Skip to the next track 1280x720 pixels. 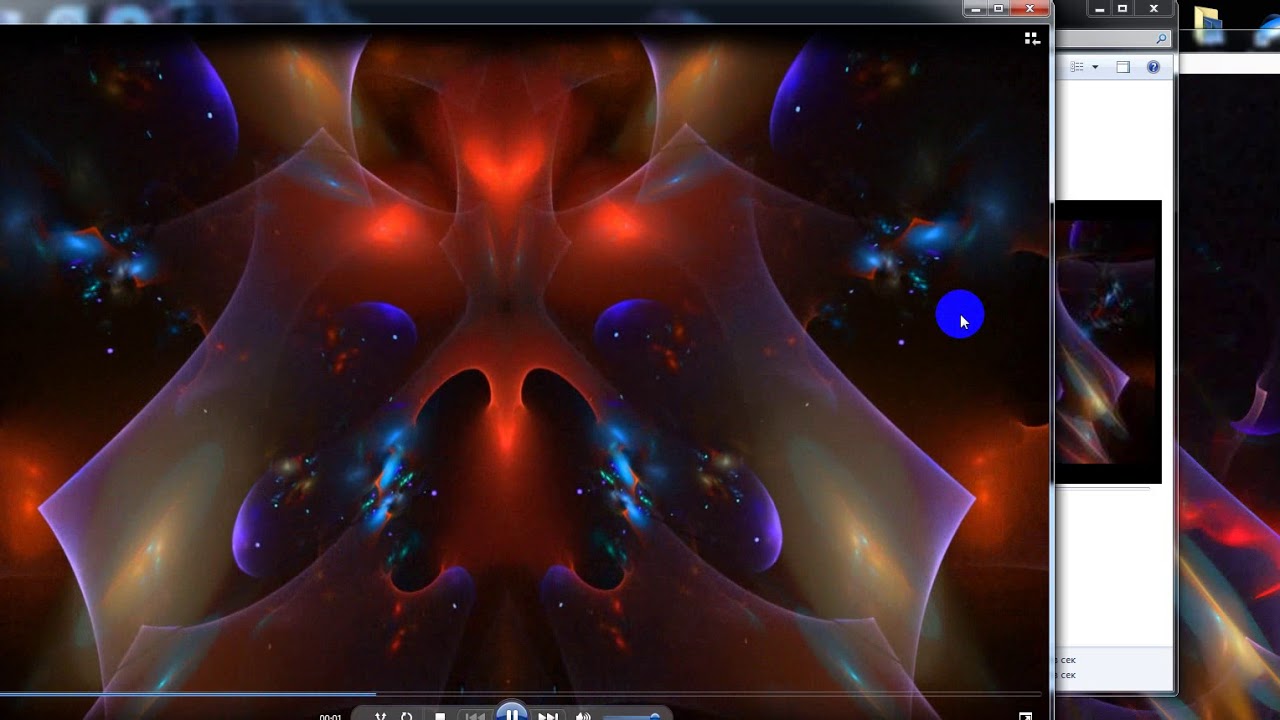(x=548, y=717)
